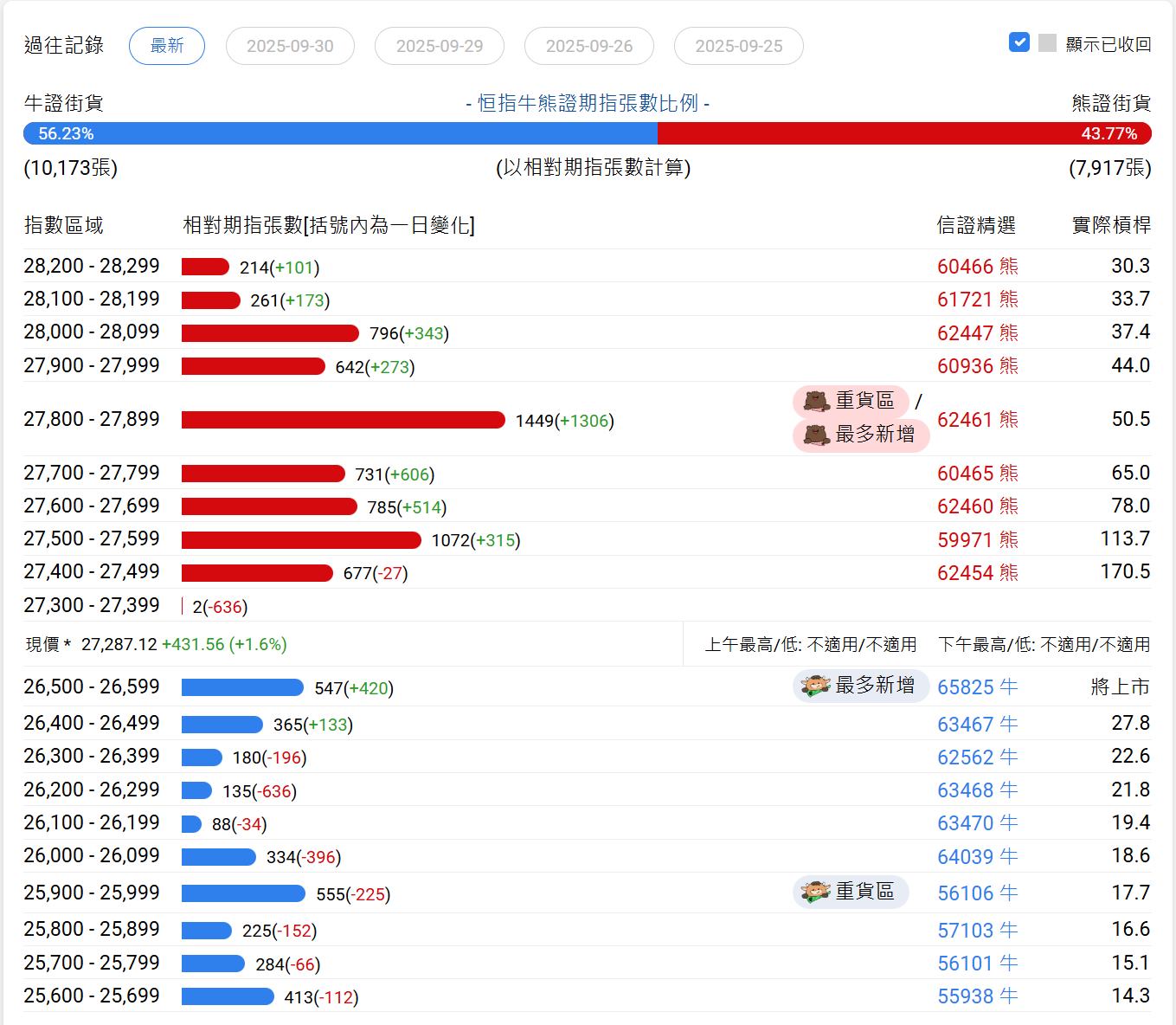Open bear certificate 60466
Image resolution: width=1176 pixels, height=1025 pixels.
point(978,267)
